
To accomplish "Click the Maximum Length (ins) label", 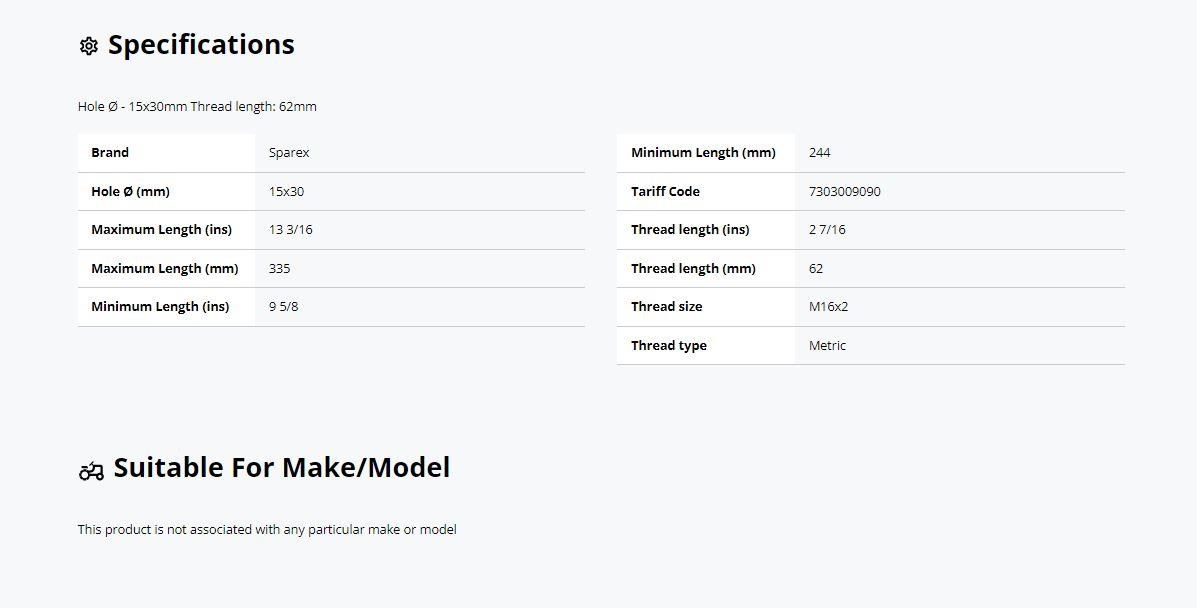I will [161, 230].
